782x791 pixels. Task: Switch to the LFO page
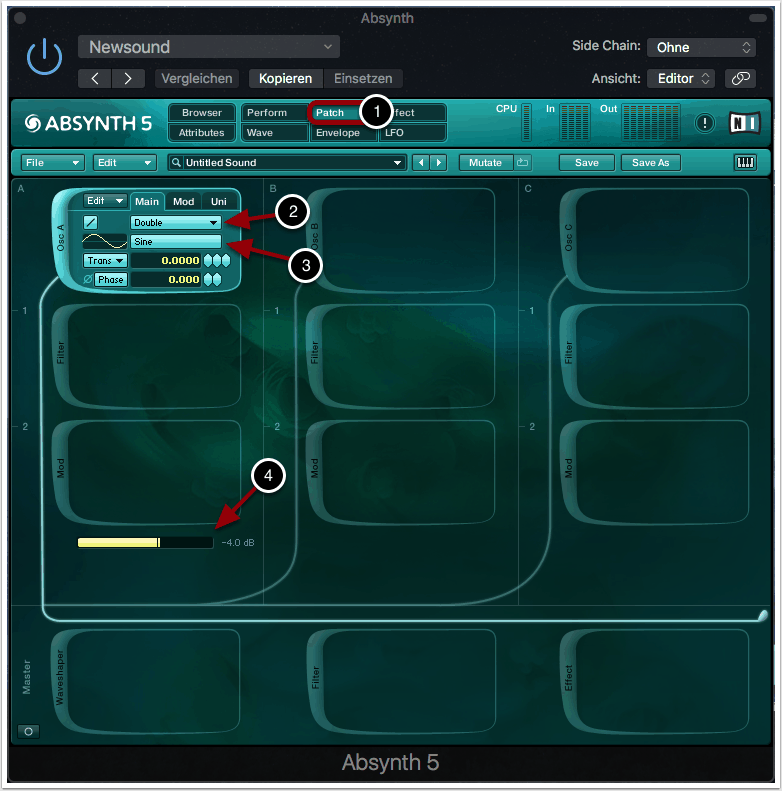[413, 133]
